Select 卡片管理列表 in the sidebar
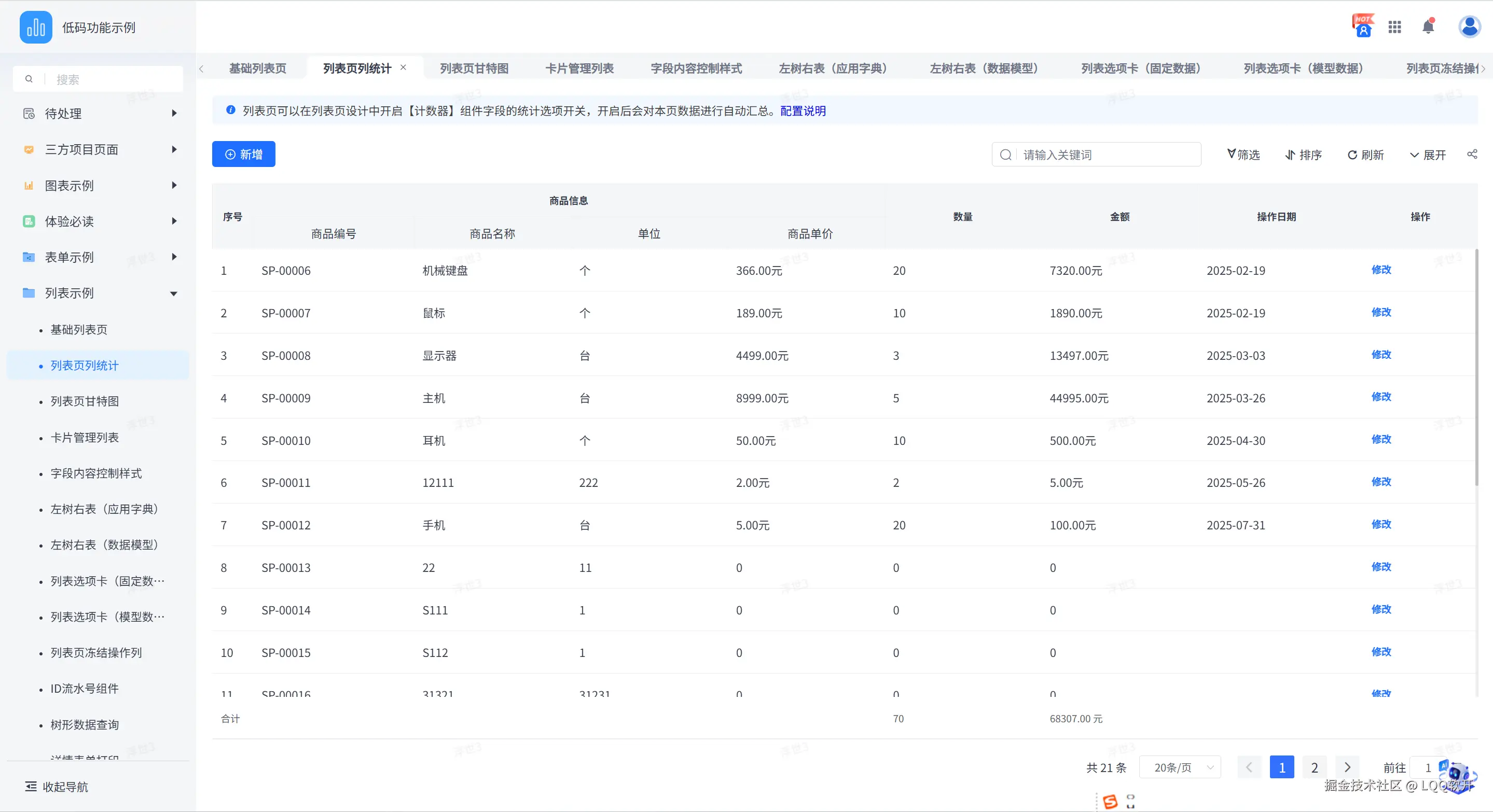1493x812 pixels. (85, 438)
